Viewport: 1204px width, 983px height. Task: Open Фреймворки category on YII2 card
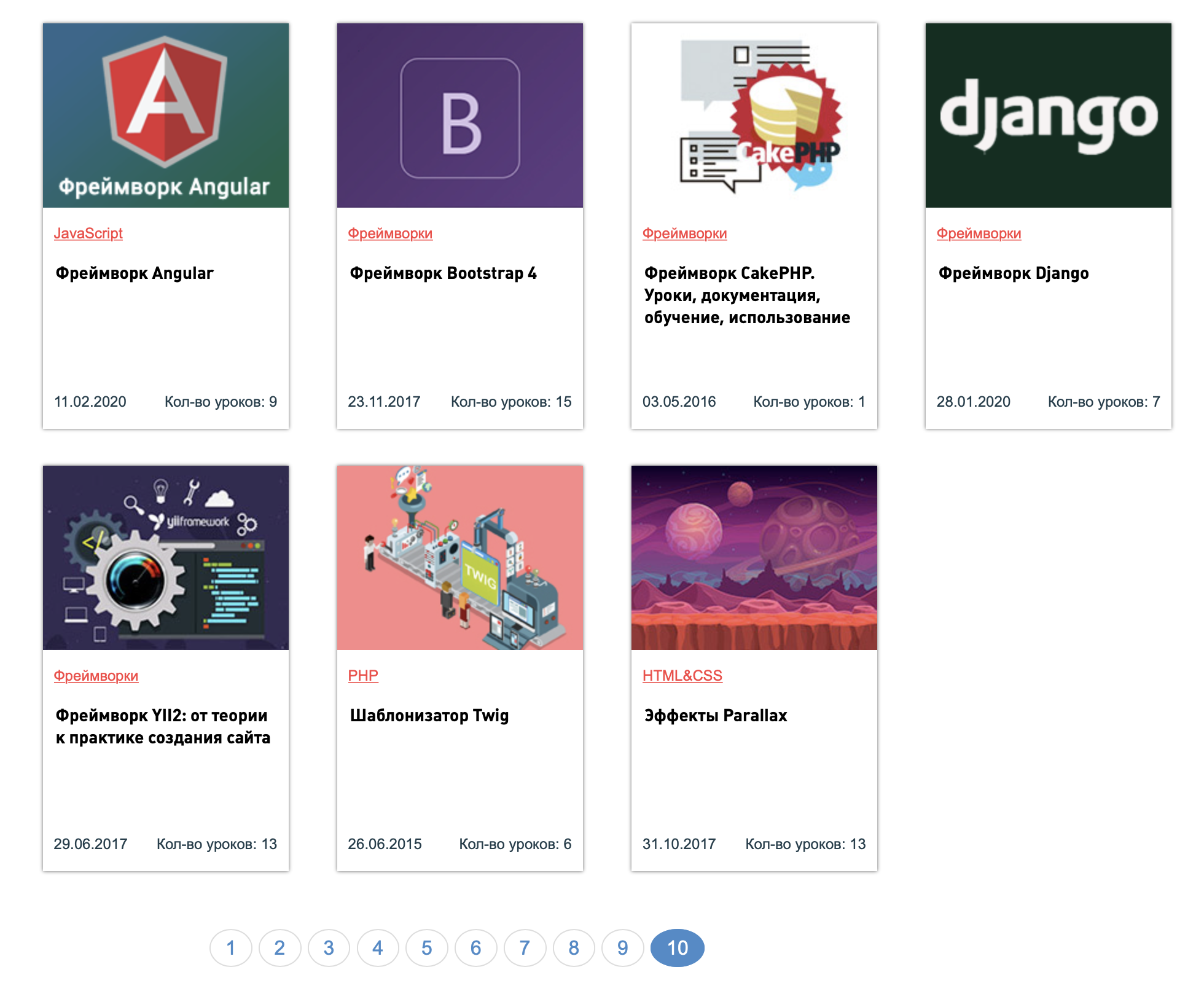click(96, 676)
